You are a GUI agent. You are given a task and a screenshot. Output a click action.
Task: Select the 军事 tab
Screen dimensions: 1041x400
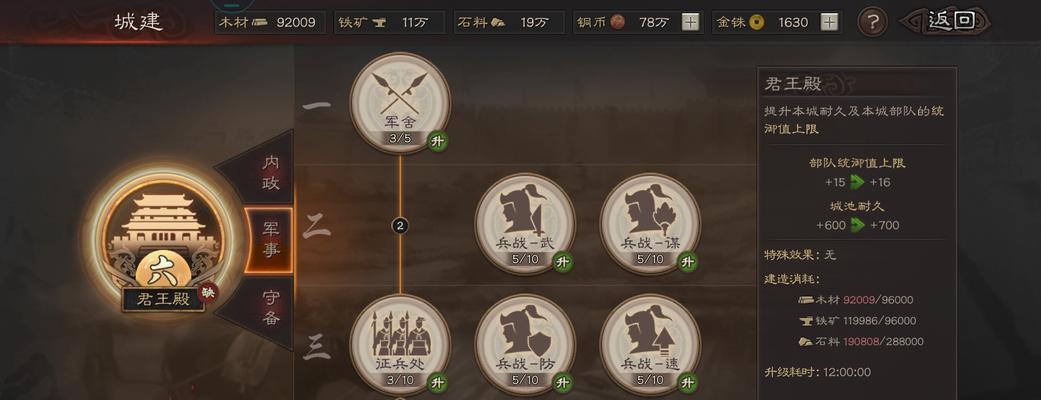[269, 240]
